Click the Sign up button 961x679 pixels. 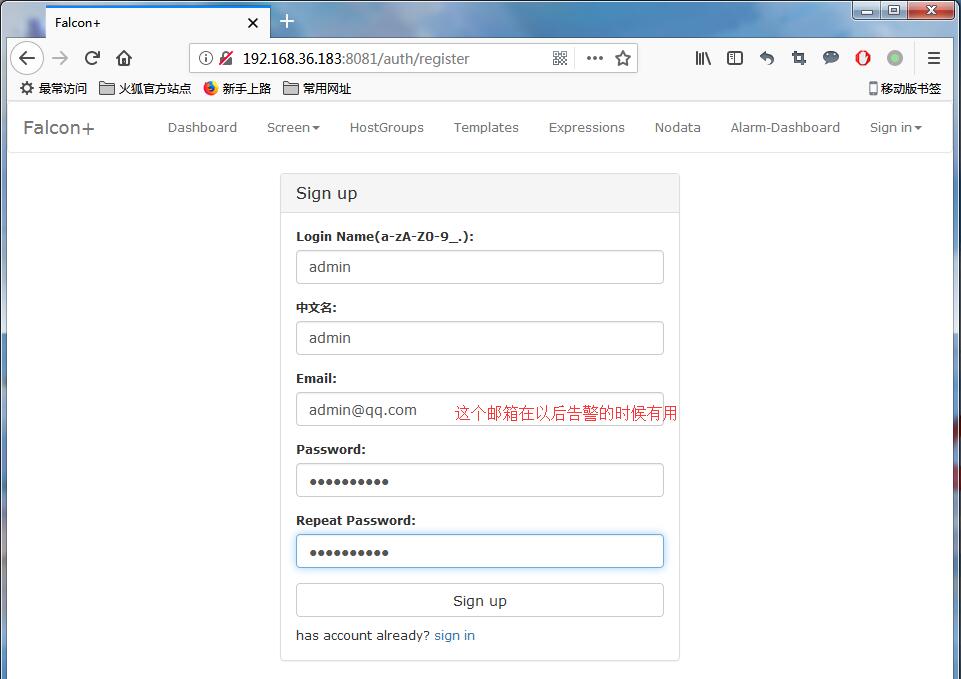479,600
